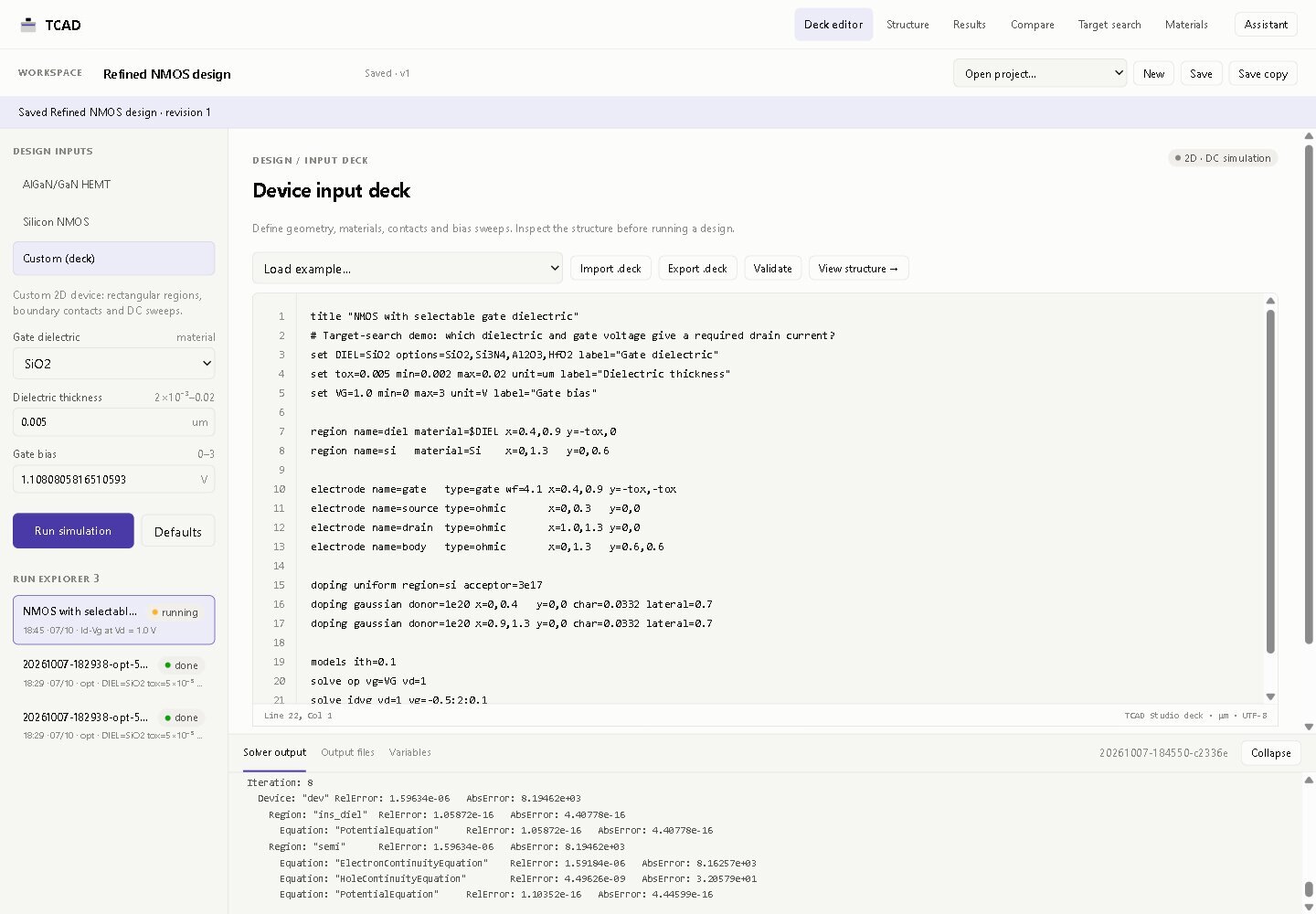The height and width of the screenshot is (914, 1316).
Task: Select the AlGaN/GaN HEMT design input
Action: coord(113,185)
